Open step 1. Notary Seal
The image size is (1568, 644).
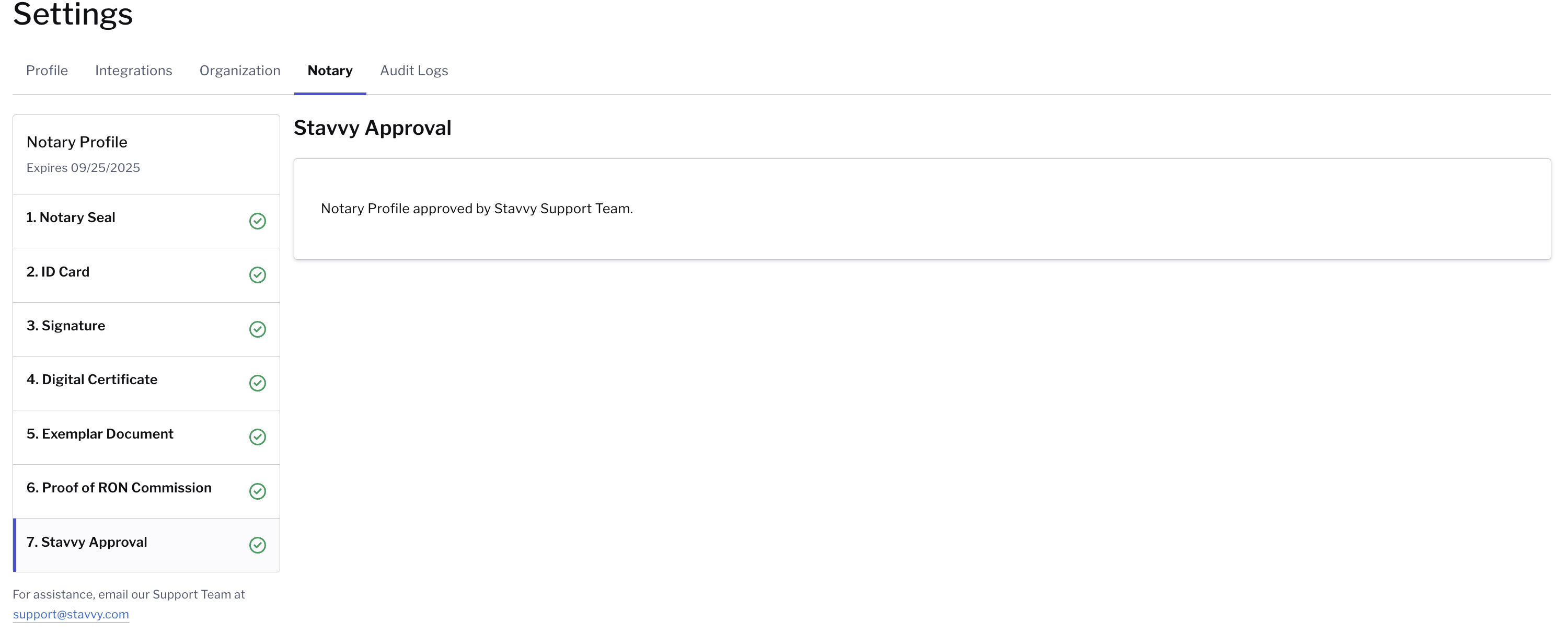click(x=146, y=221)
